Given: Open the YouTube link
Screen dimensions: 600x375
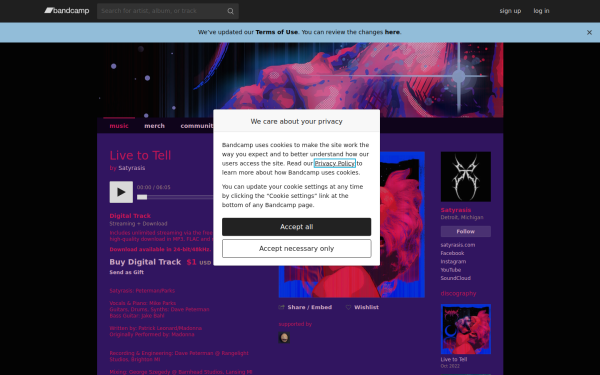Looking at the screenshot, I should (x=451, y=270).
